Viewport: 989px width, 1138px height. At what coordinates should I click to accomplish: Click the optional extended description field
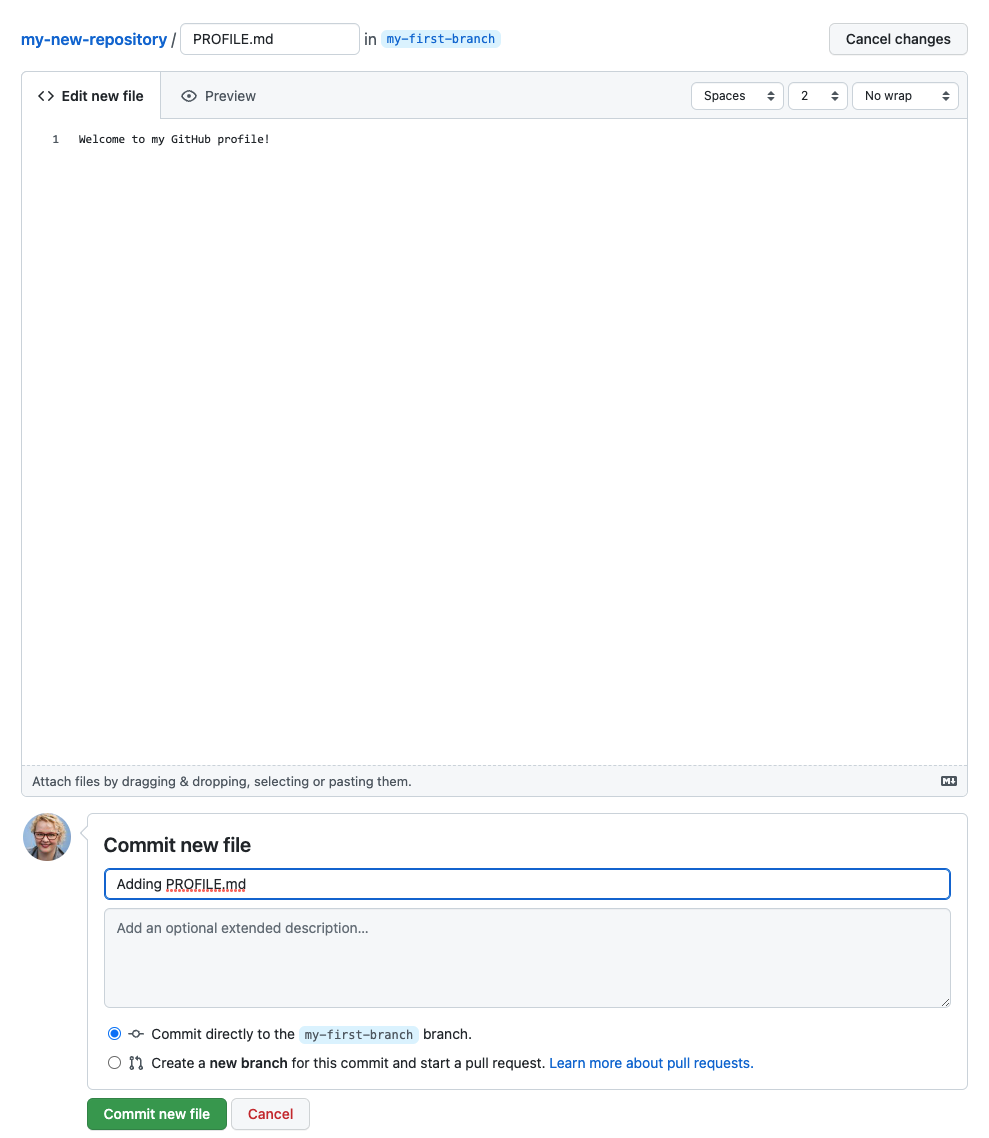coord(527,957)
